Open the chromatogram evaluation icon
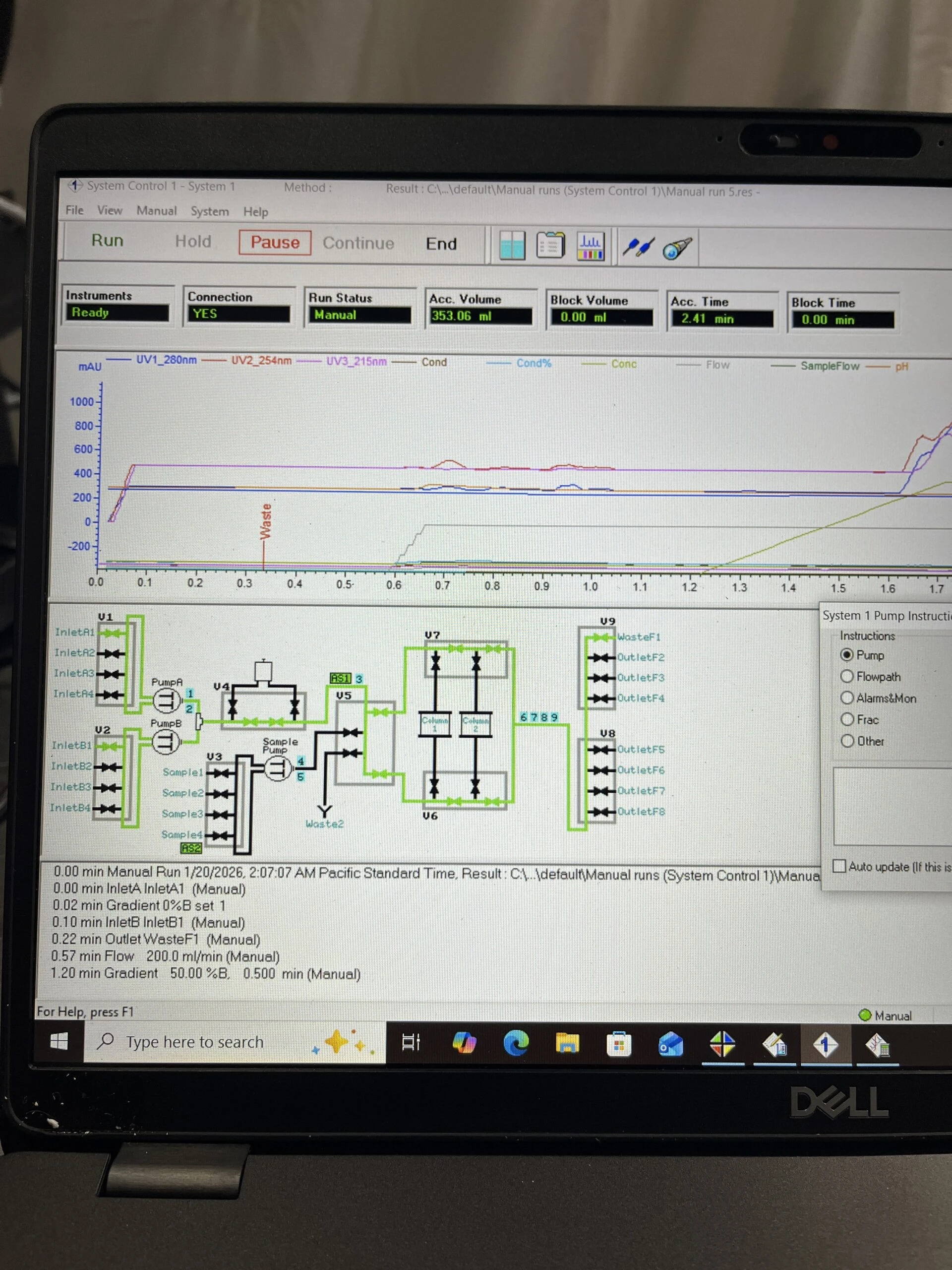The height and width of the screenshot is (1270, 952). coord(591,247)
